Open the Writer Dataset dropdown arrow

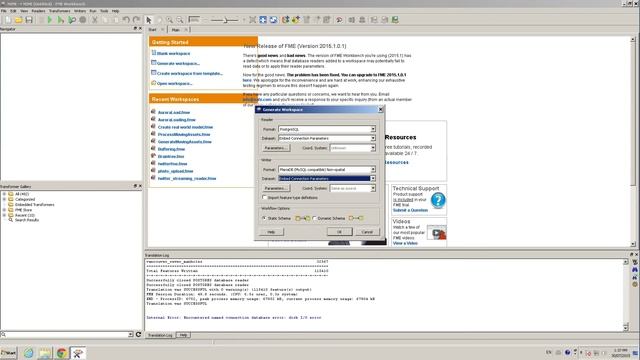pyautogui.click(x=373, y=178)
